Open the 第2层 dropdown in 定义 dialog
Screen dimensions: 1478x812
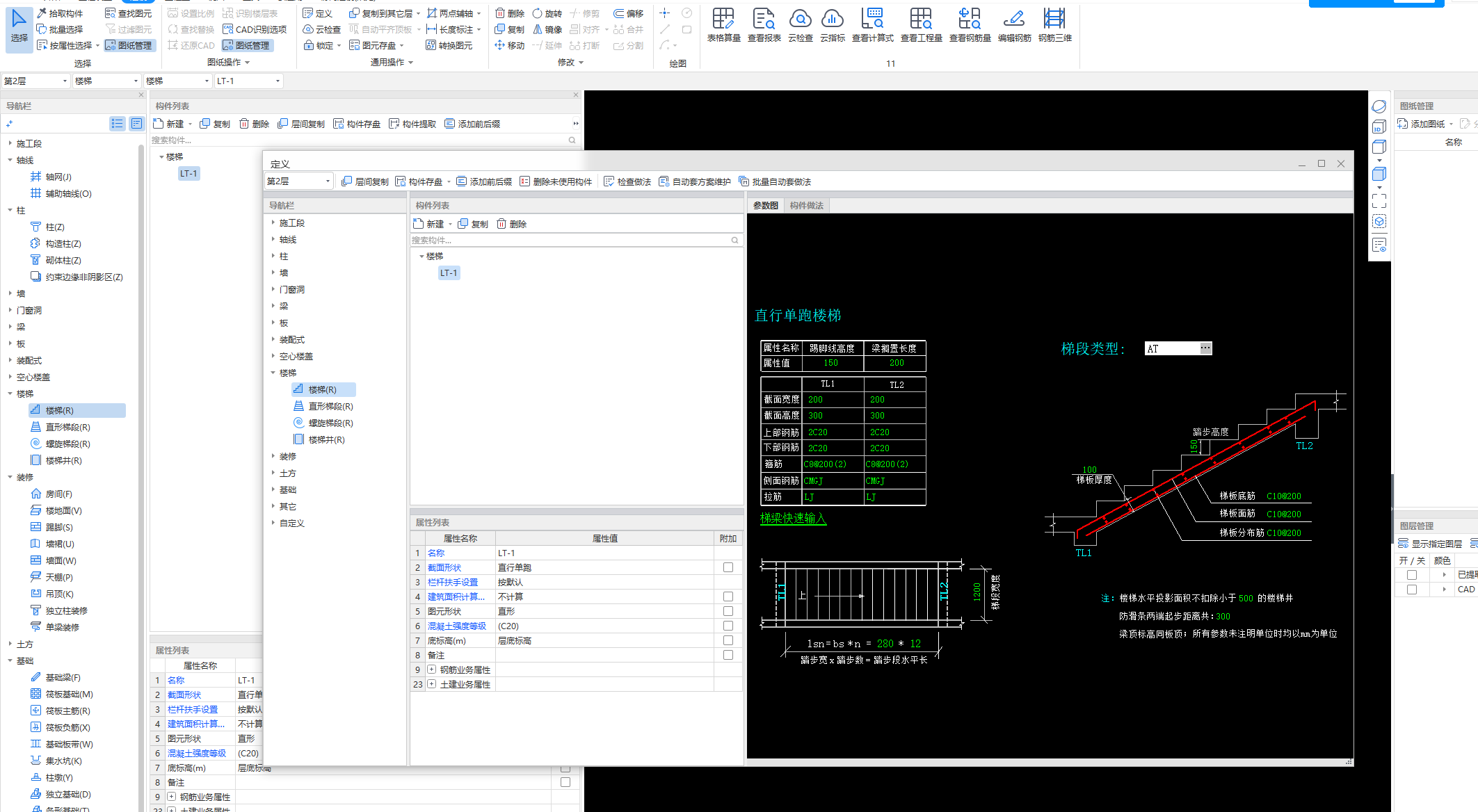[299, 181]
